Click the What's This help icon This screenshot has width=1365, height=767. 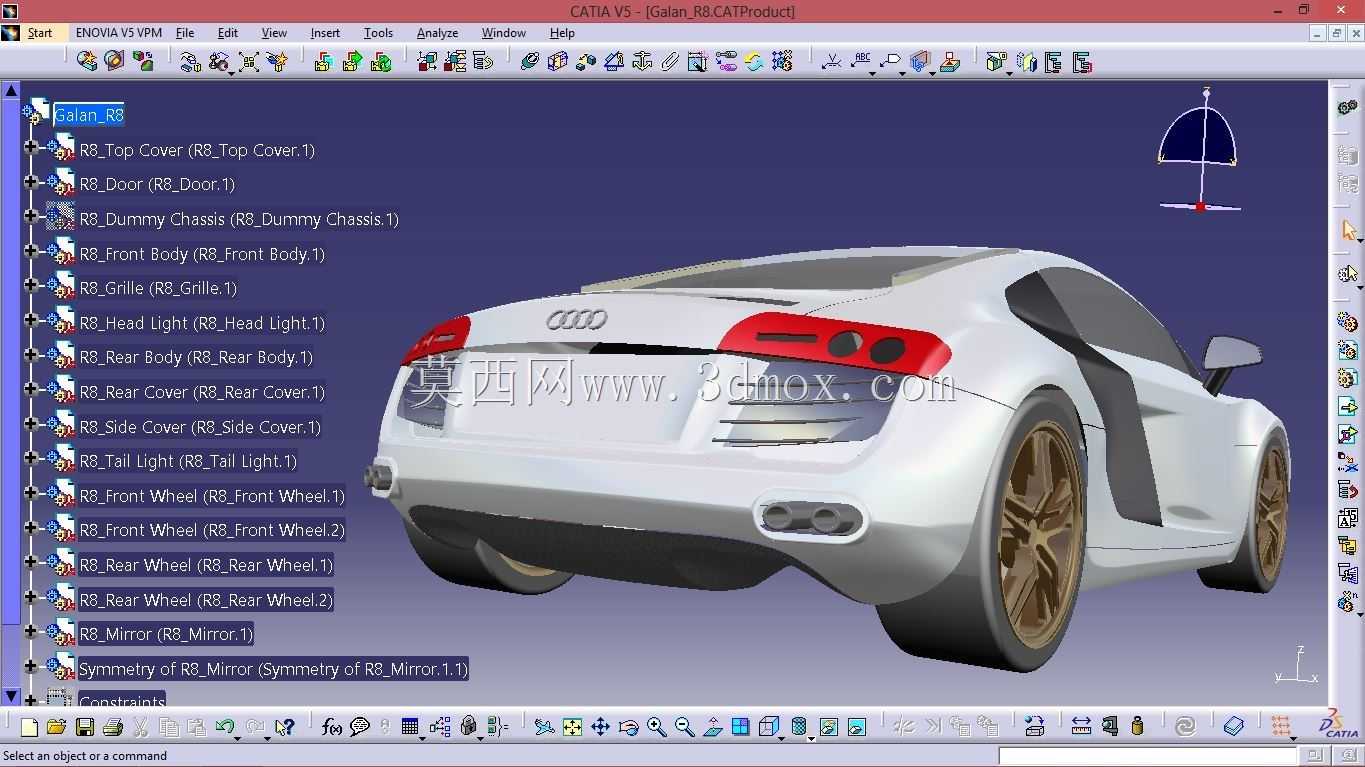(285, 727)
